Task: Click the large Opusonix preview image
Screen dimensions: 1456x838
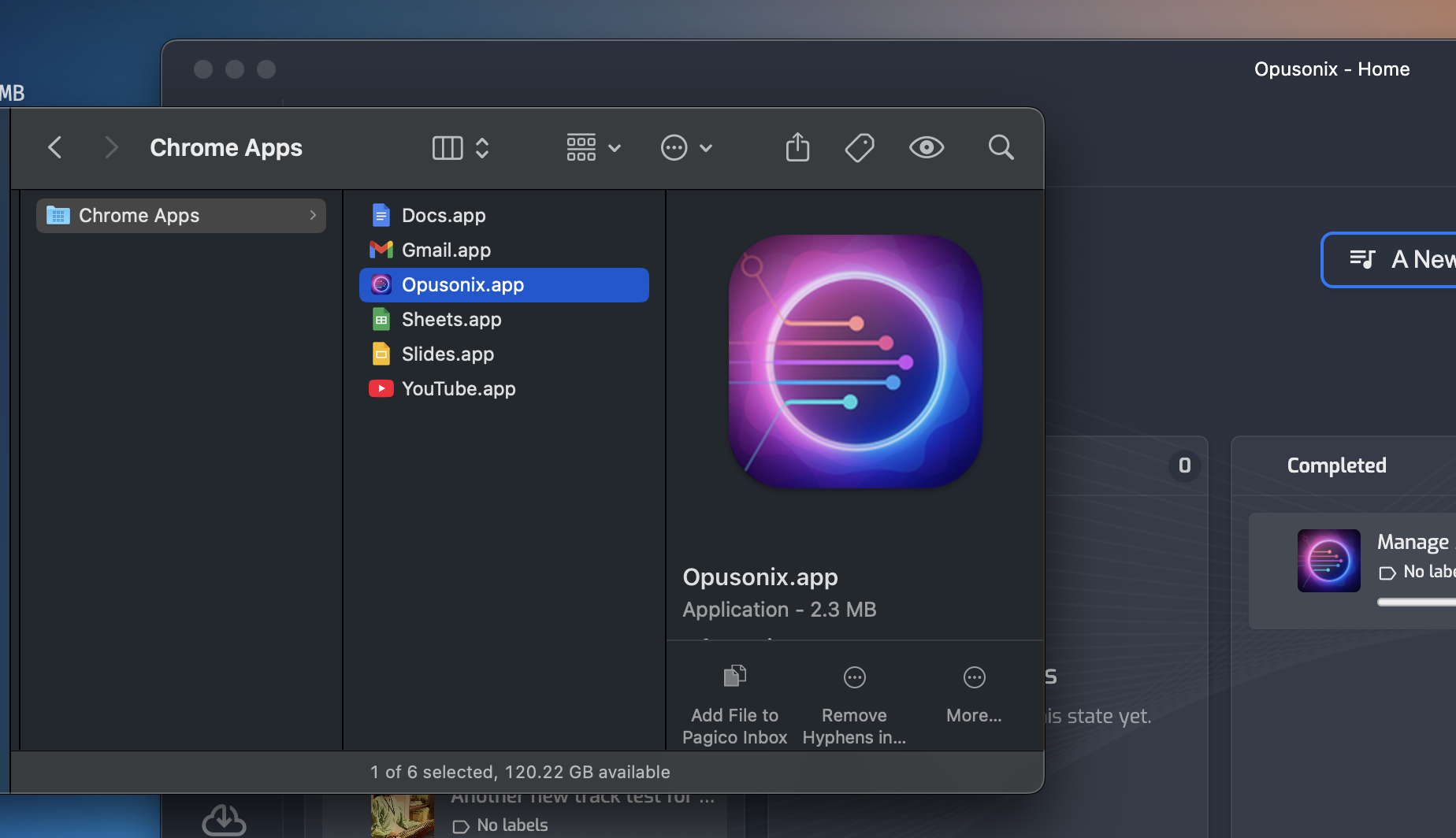Action: coord(856,361)
